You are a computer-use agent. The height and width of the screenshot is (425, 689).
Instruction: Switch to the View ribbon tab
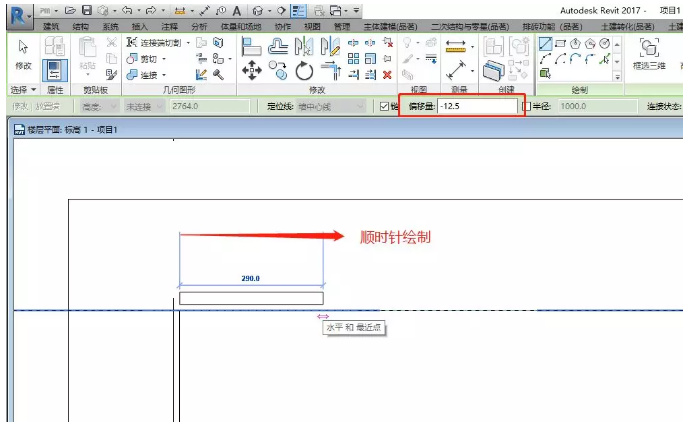tap(312, 27)
